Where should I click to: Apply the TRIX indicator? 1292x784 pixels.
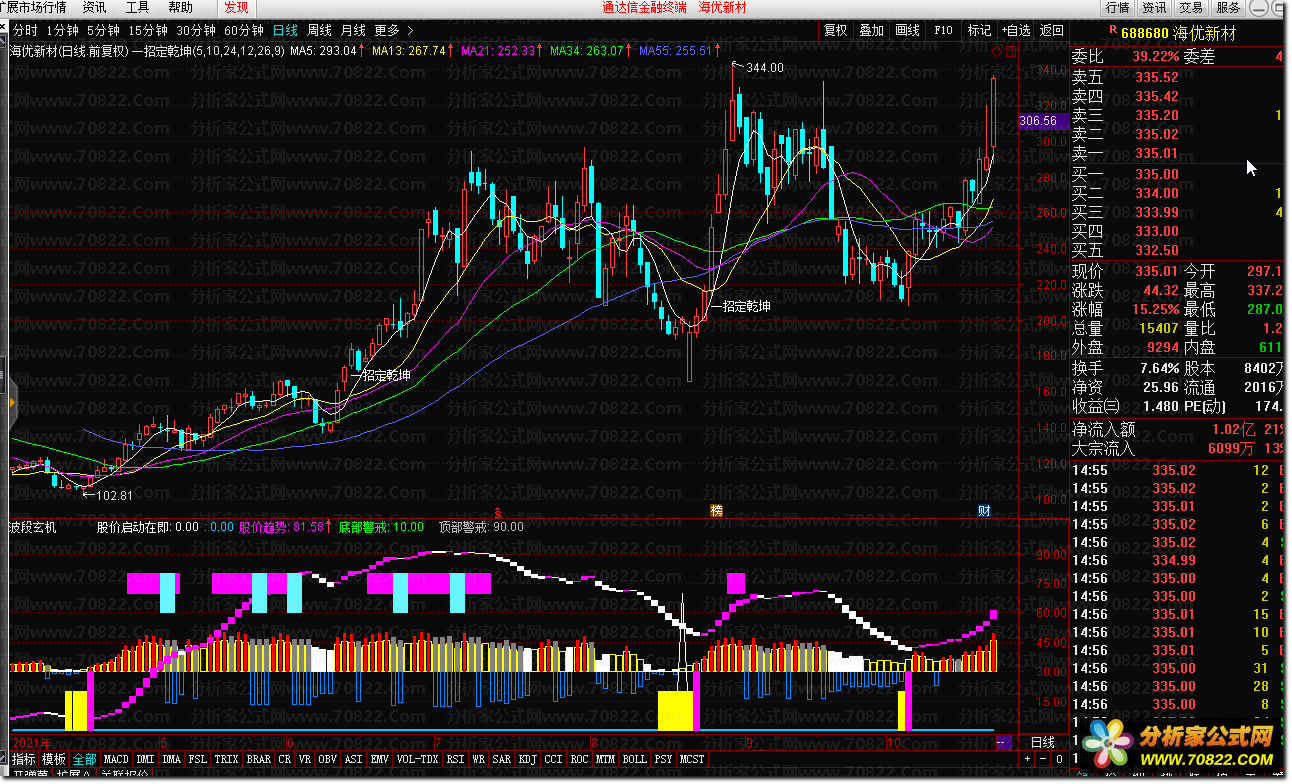click(227, 759)
